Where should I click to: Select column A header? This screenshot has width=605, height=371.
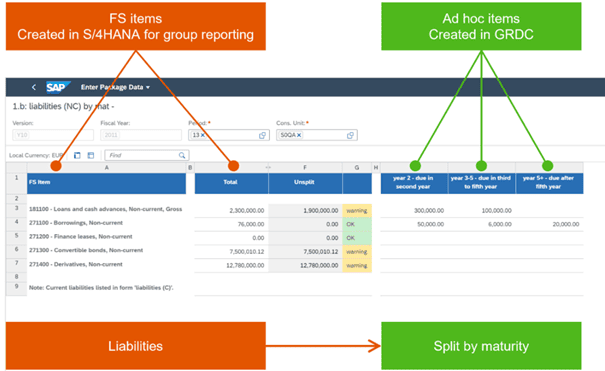tap(106, 167)
